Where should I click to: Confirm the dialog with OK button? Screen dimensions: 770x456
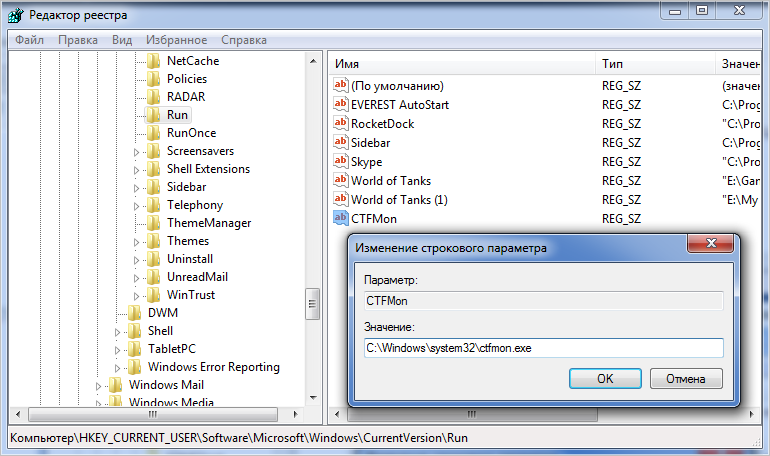click(x=605, y=378)
